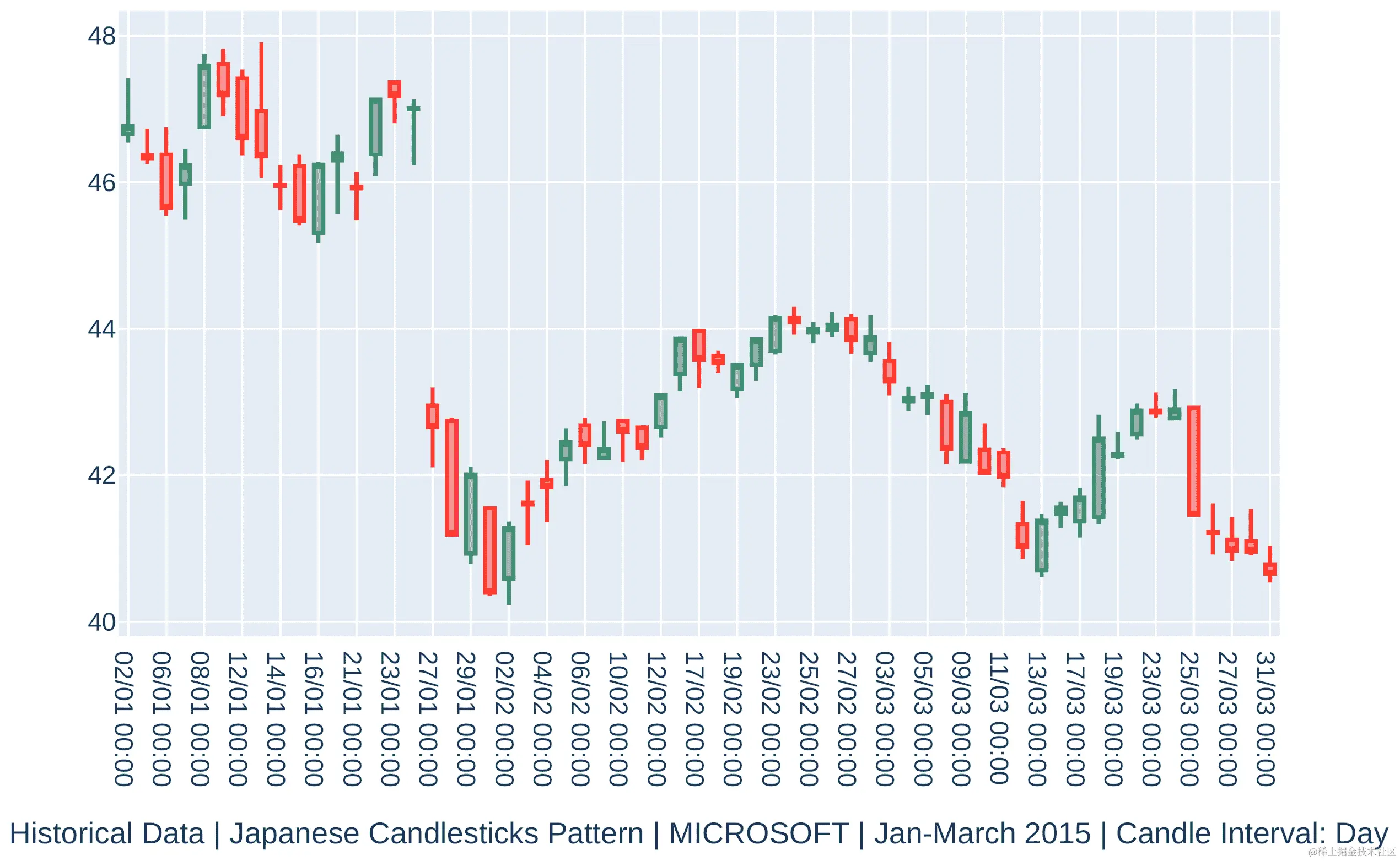This screenshot has width=1400, height=861.
Task: Click the watermark text in bottom-right corner
Action: click(1351, 852)
